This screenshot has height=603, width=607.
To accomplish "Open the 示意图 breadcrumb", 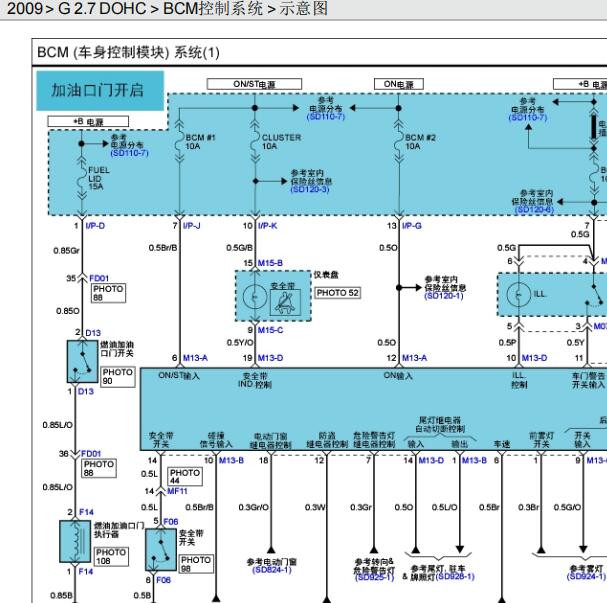I will pos(304,9).
